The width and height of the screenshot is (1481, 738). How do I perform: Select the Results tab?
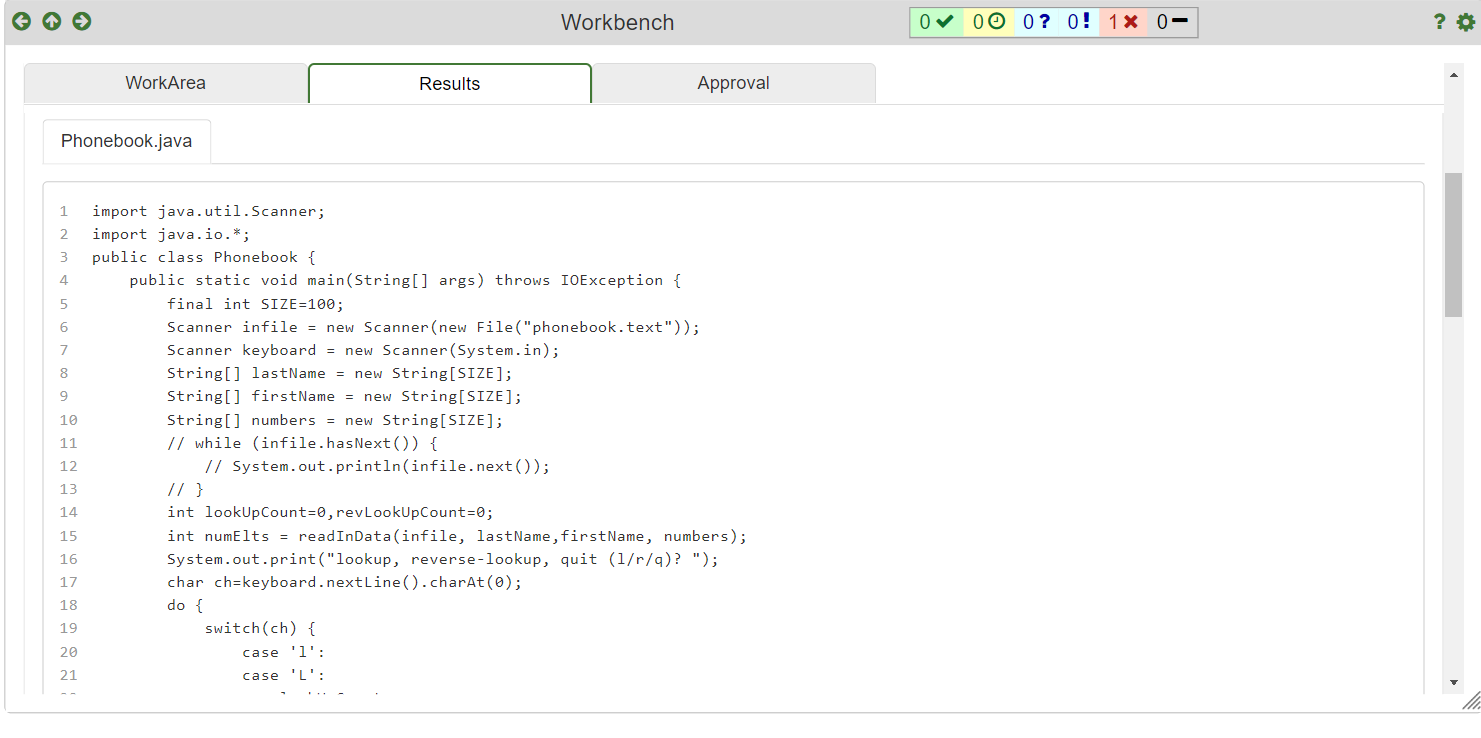tap(449, 83)
